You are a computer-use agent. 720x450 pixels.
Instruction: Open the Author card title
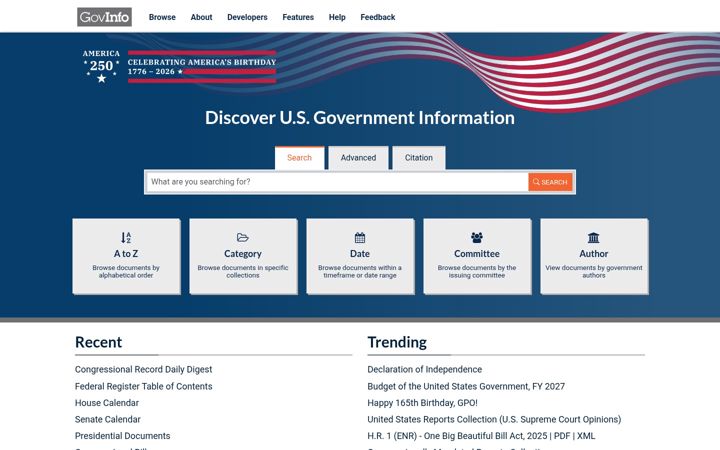coord(594,253)
